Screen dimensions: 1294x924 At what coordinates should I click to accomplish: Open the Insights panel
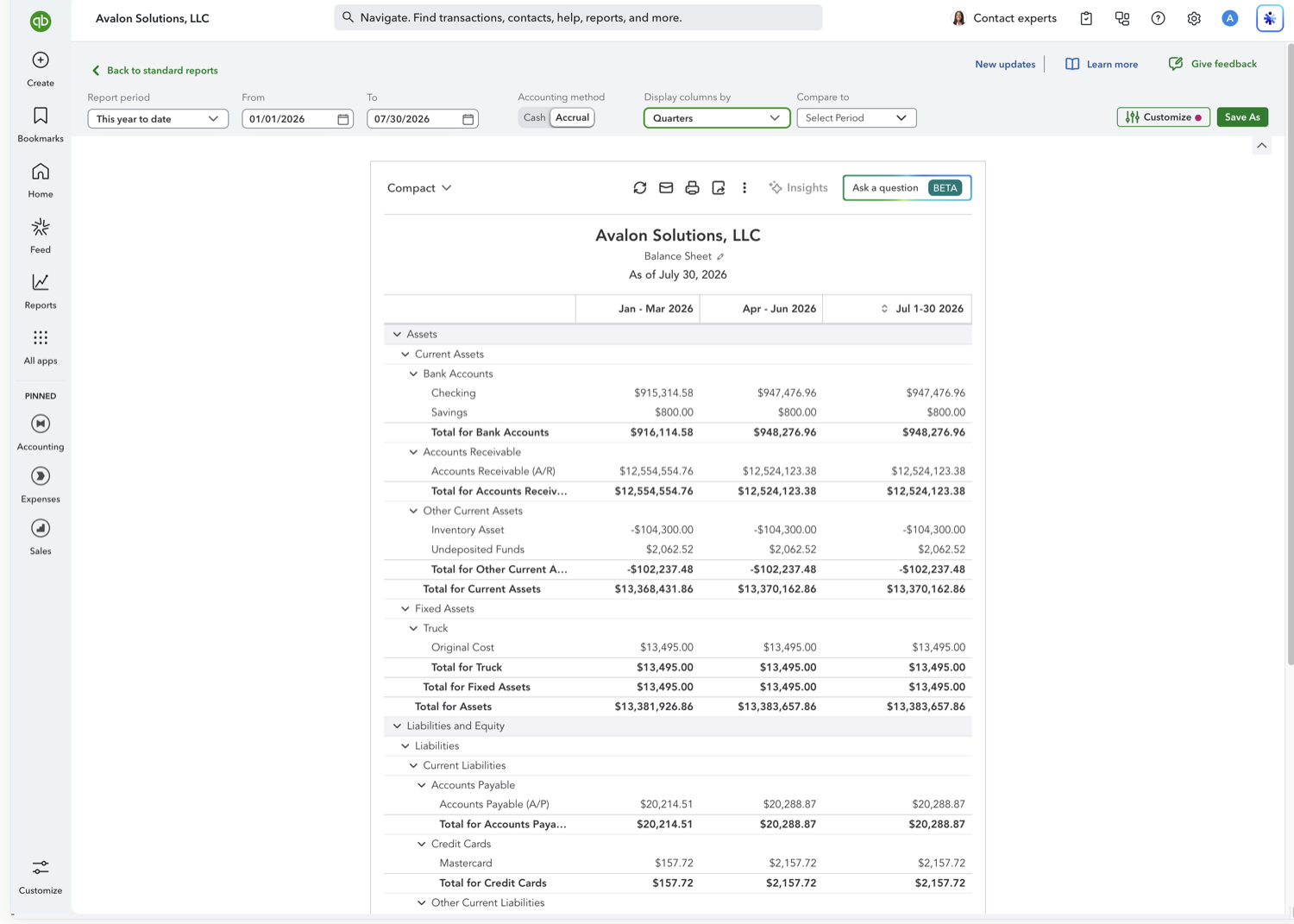click(798, 188)
